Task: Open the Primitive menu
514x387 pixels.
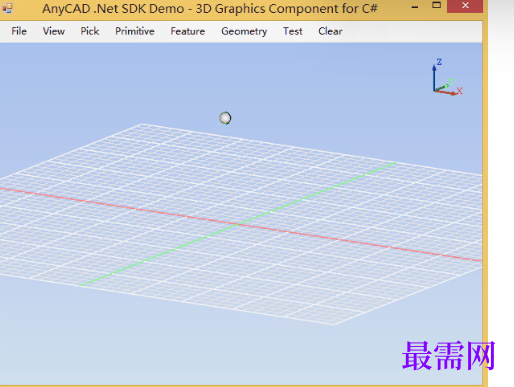Action: tap(135, 31)
